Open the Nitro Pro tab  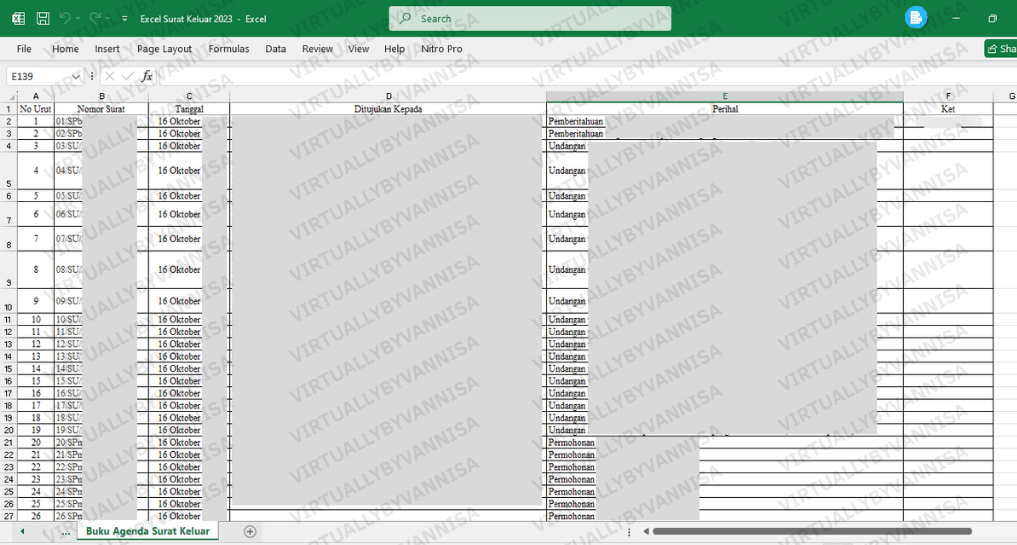coord(441,49)
